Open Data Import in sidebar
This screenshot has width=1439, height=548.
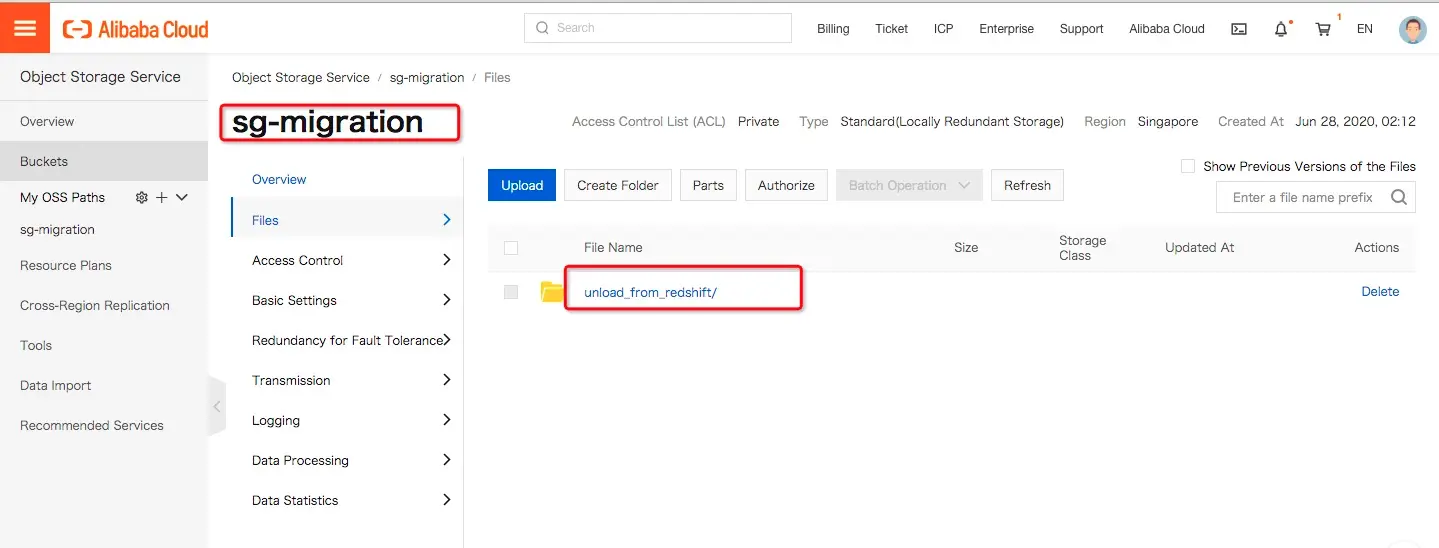(56, 385)
